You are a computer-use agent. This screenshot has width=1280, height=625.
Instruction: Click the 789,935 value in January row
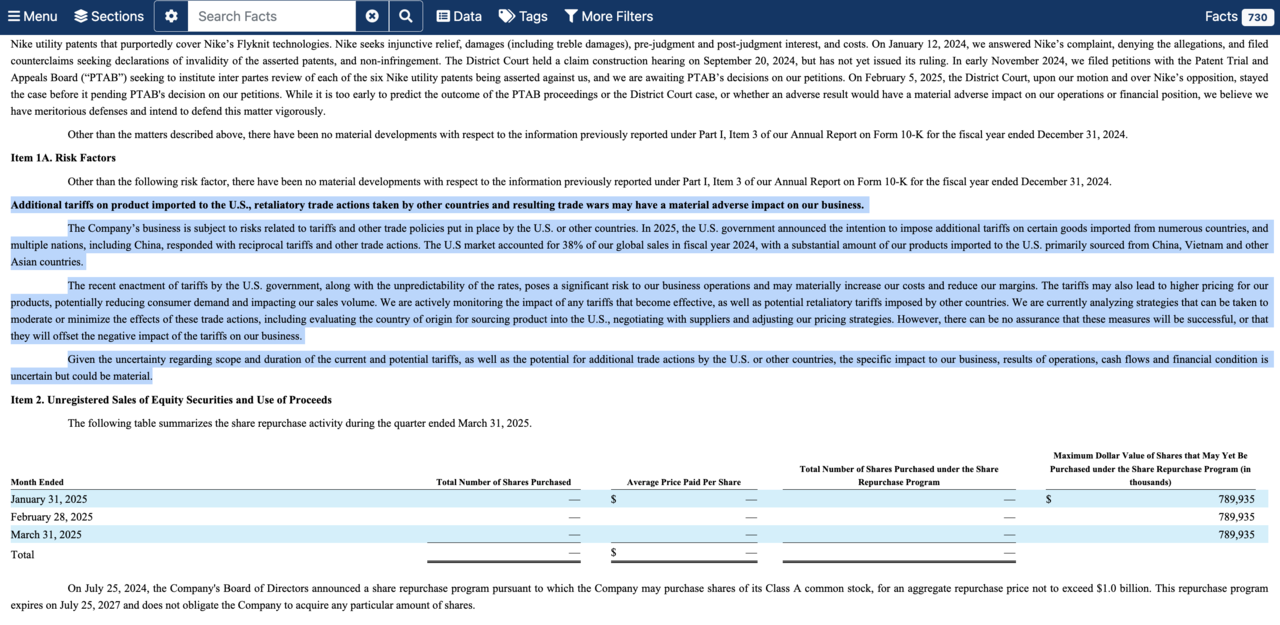[1236, 499]
